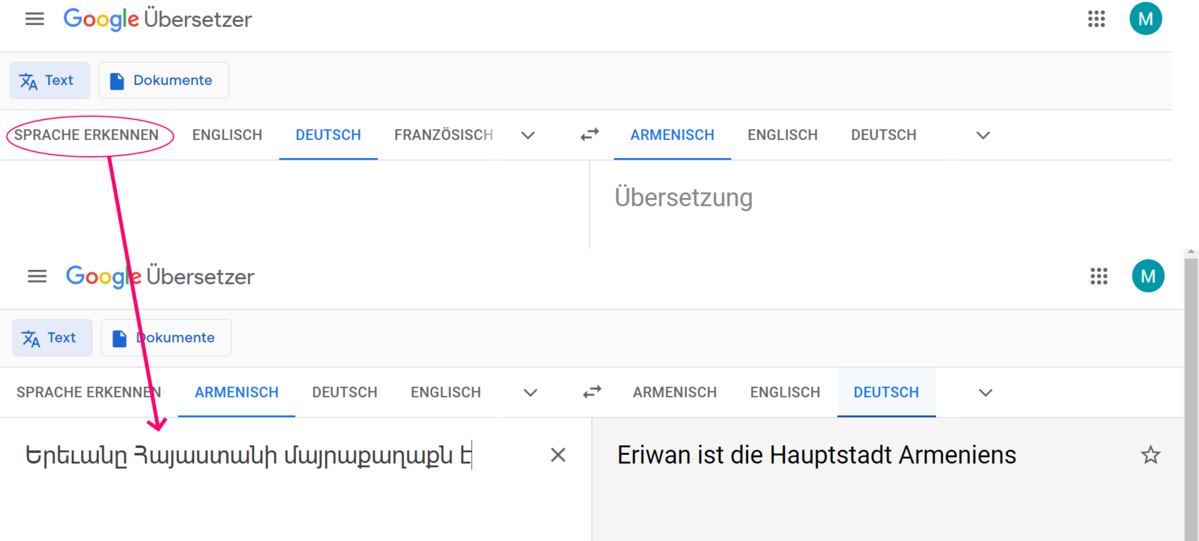Choose source Englisch tab in upper window
This screenshot has width=1199, height=541.
(227, 135)
